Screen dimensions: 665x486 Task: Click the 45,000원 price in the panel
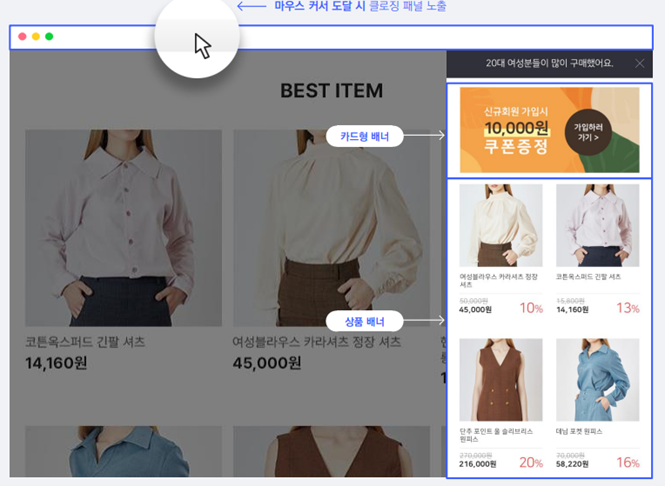coord(475,310)
